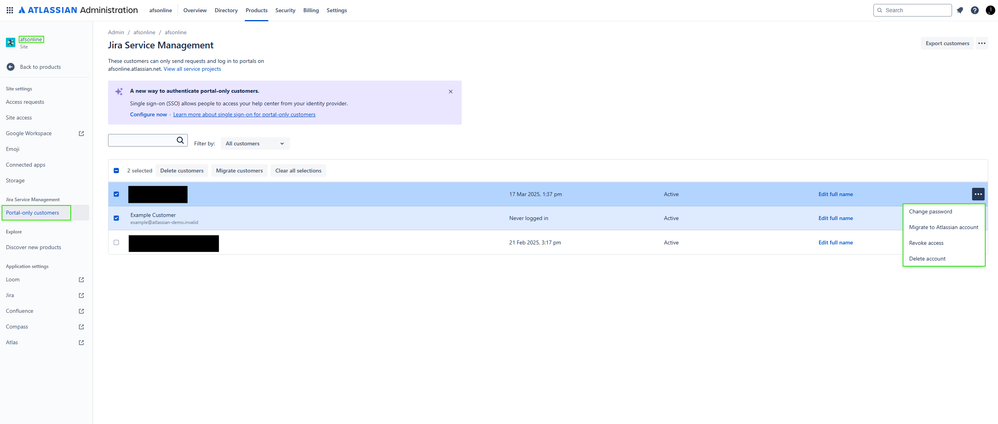Open Storage in sidebar
Image resolution: width=998 pixels, height=424 pixels.
pos(15,181)
